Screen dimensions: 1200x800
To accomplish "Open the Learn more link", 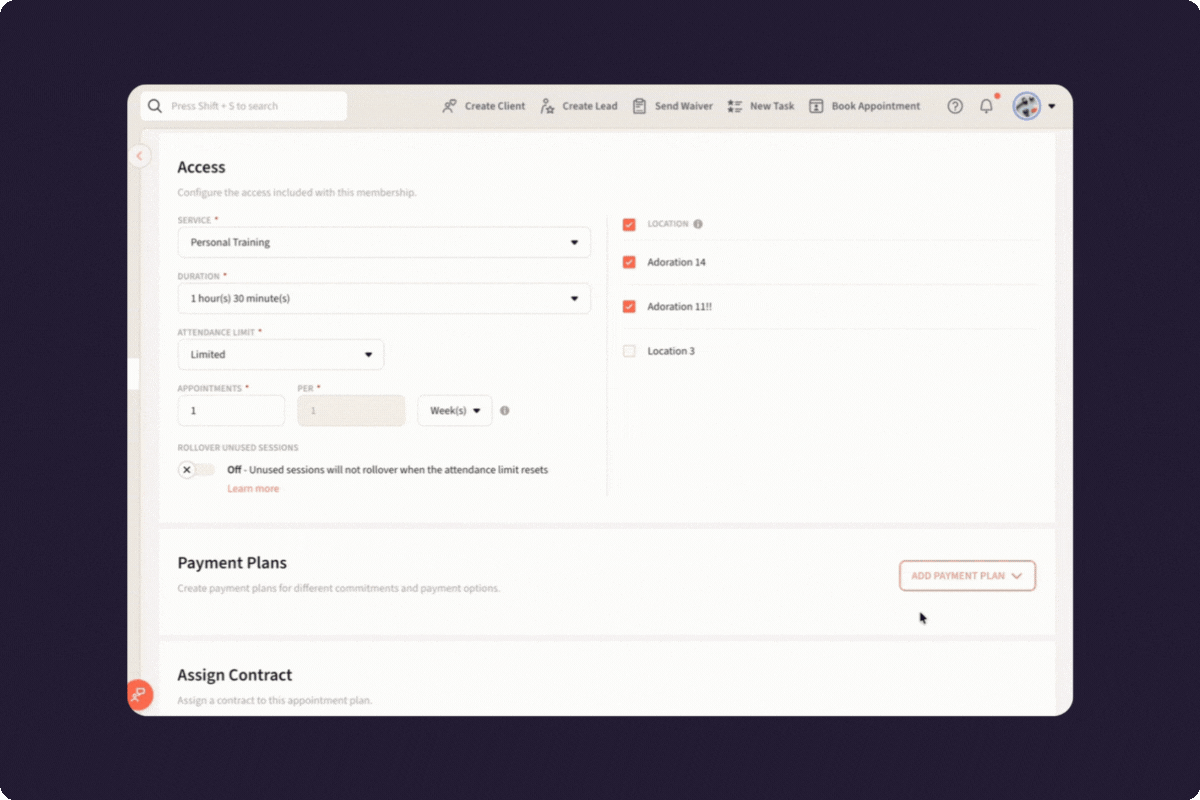I will tap(253, 488).
